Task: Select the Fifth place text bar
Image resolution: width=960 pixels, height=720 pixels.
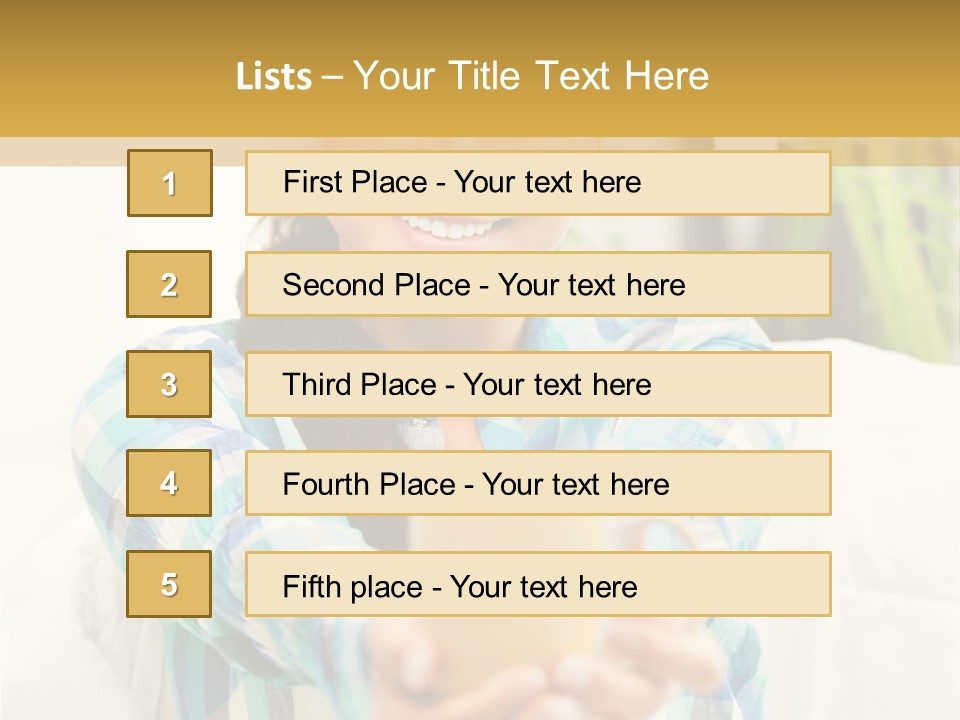Action: click(538, 584)
